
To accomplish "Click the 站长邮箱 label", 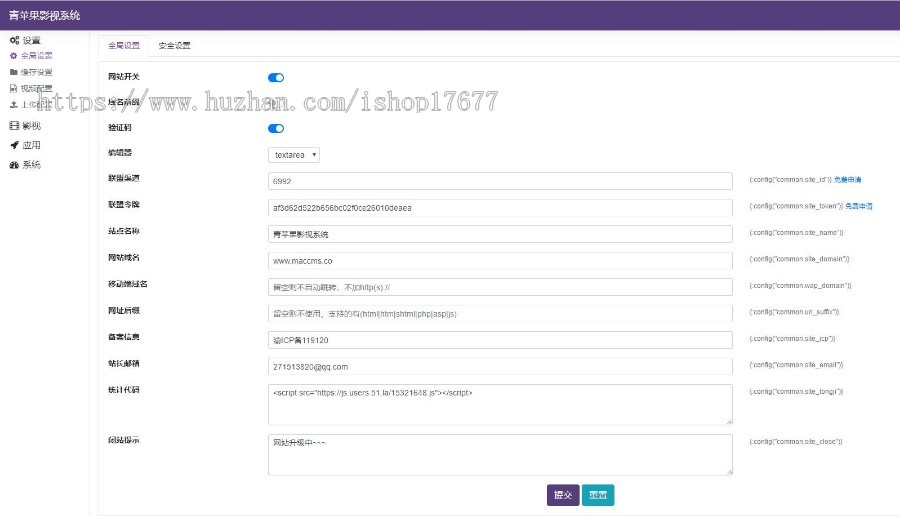I will pos(124,363).
